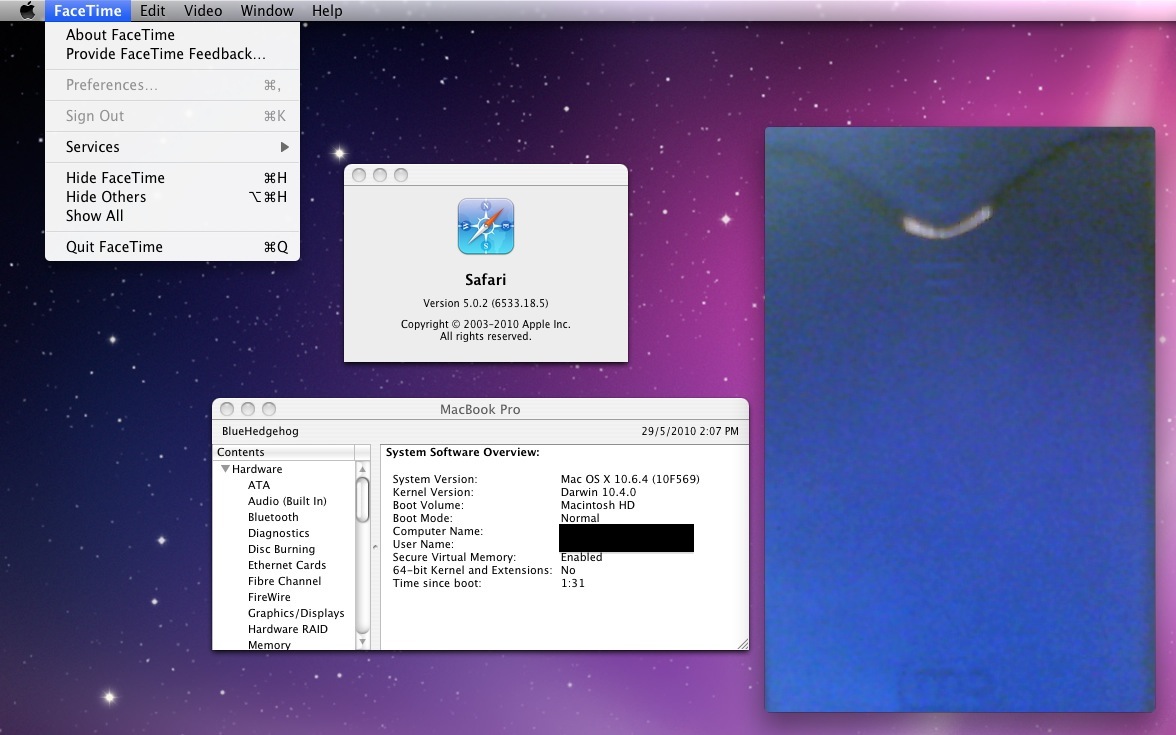This screenshot has width=1176, height=735.
Task: Zoom the Safari About window
Action: pos(401,175)
